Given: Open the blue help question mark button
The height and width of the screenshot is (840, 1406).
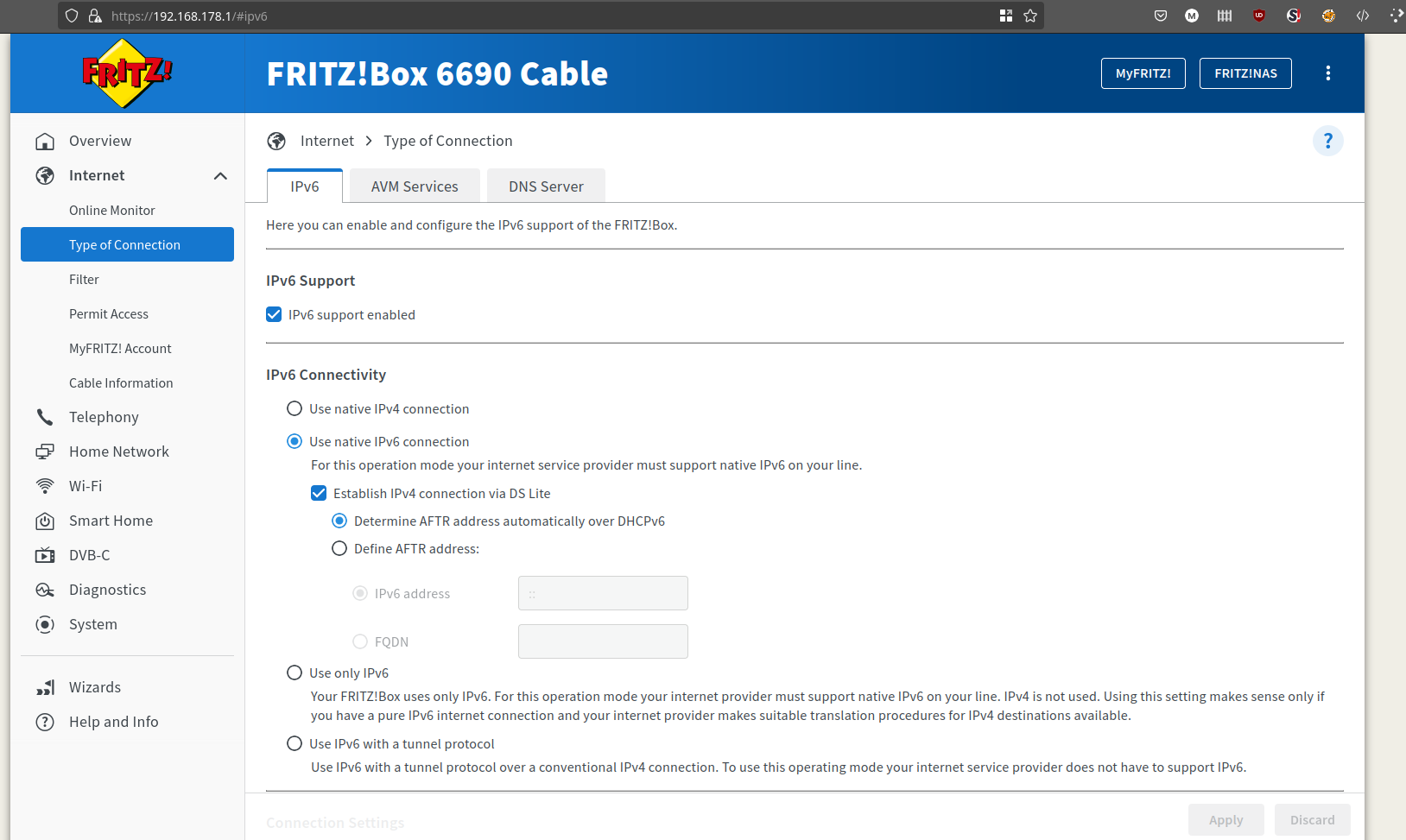Looking at the screenshot, I should (1328, 141).
